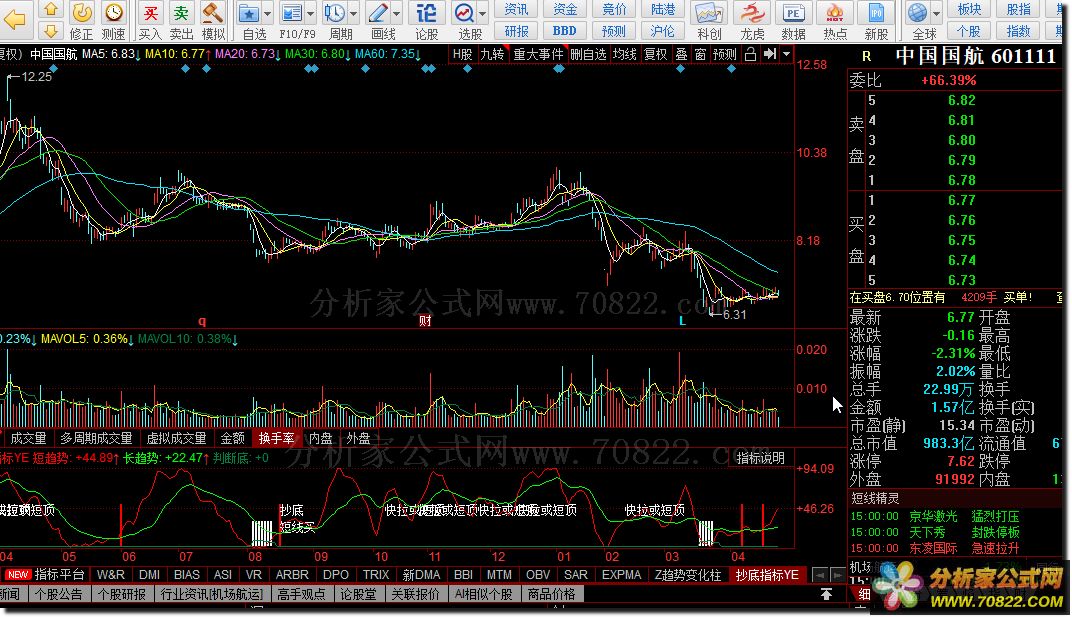This screenshot has width=1072, height=617.
Task: Expand the 周期 period dropdown arrow
Action: pyautogui.click(x=353, y=13)
